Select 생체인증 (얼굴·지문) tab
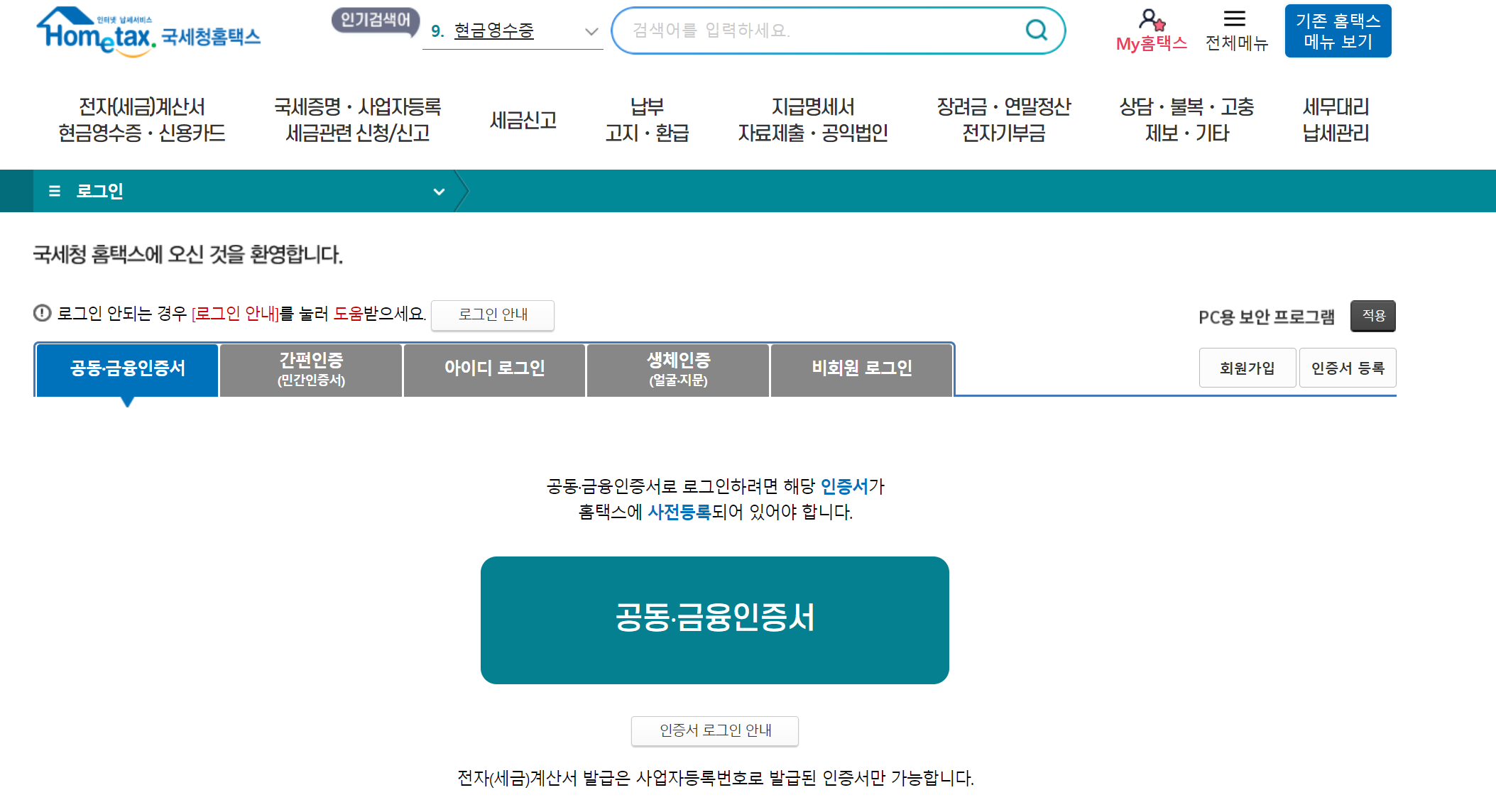This screenshot has width=1496, height=812. coord(678,369)
